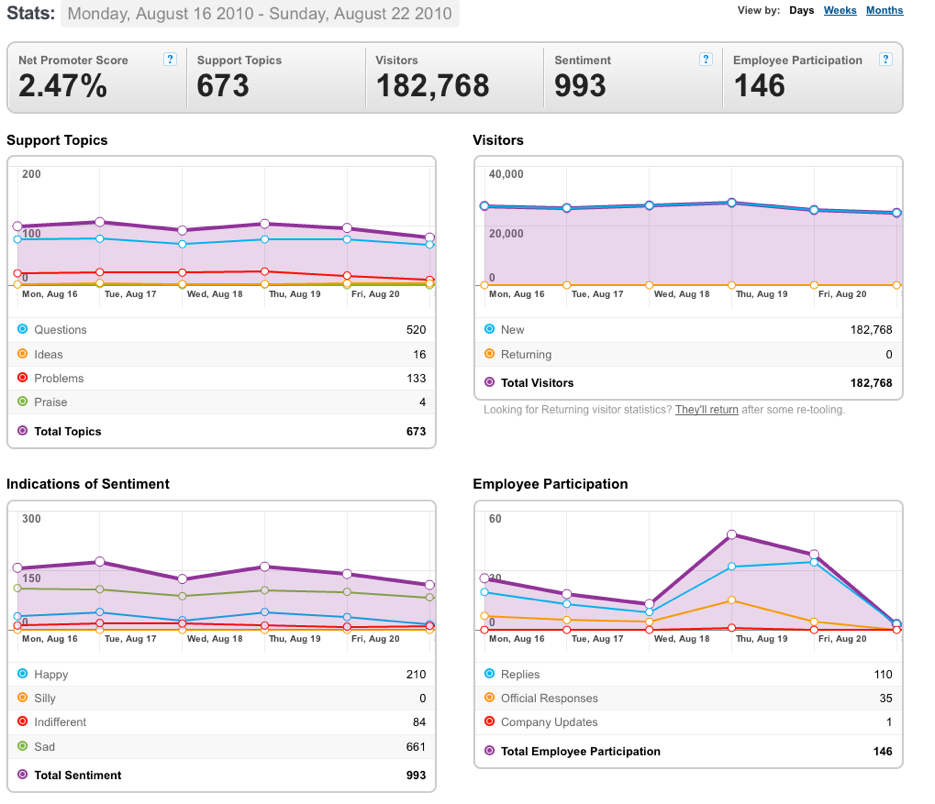Click the Official Responses orange marker

point(490,697)
